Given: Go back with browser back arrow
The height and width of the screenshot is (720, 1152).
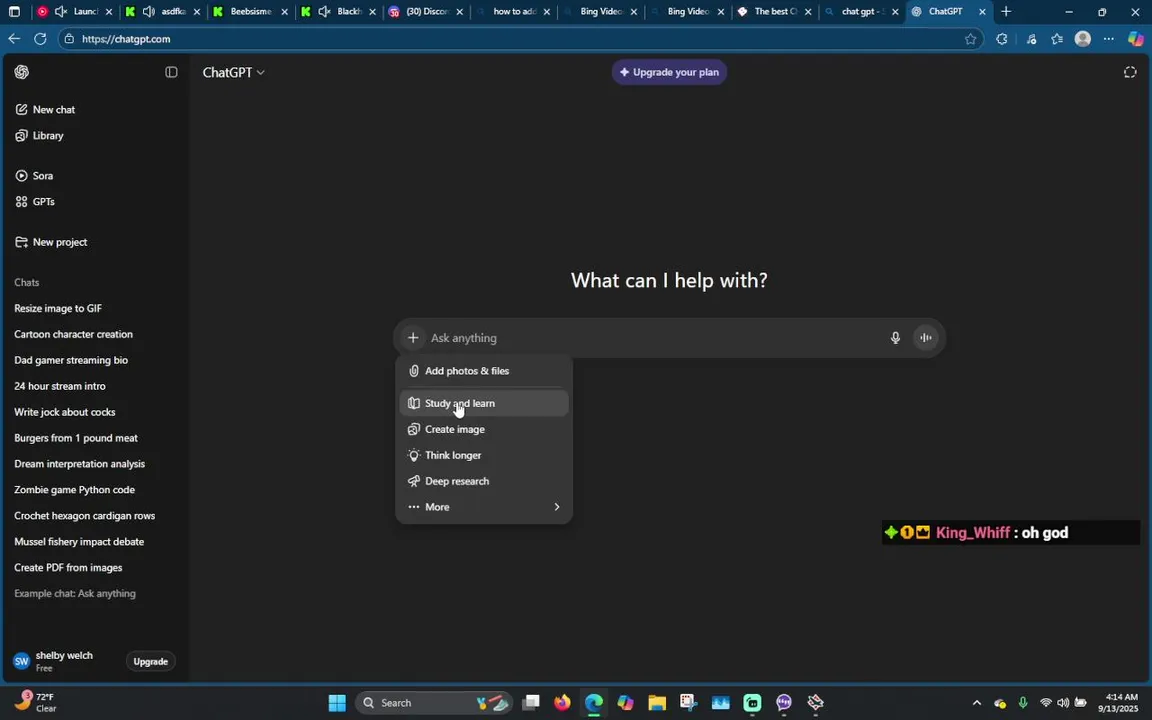Looking at the screenshot, I should pos(14,39).
